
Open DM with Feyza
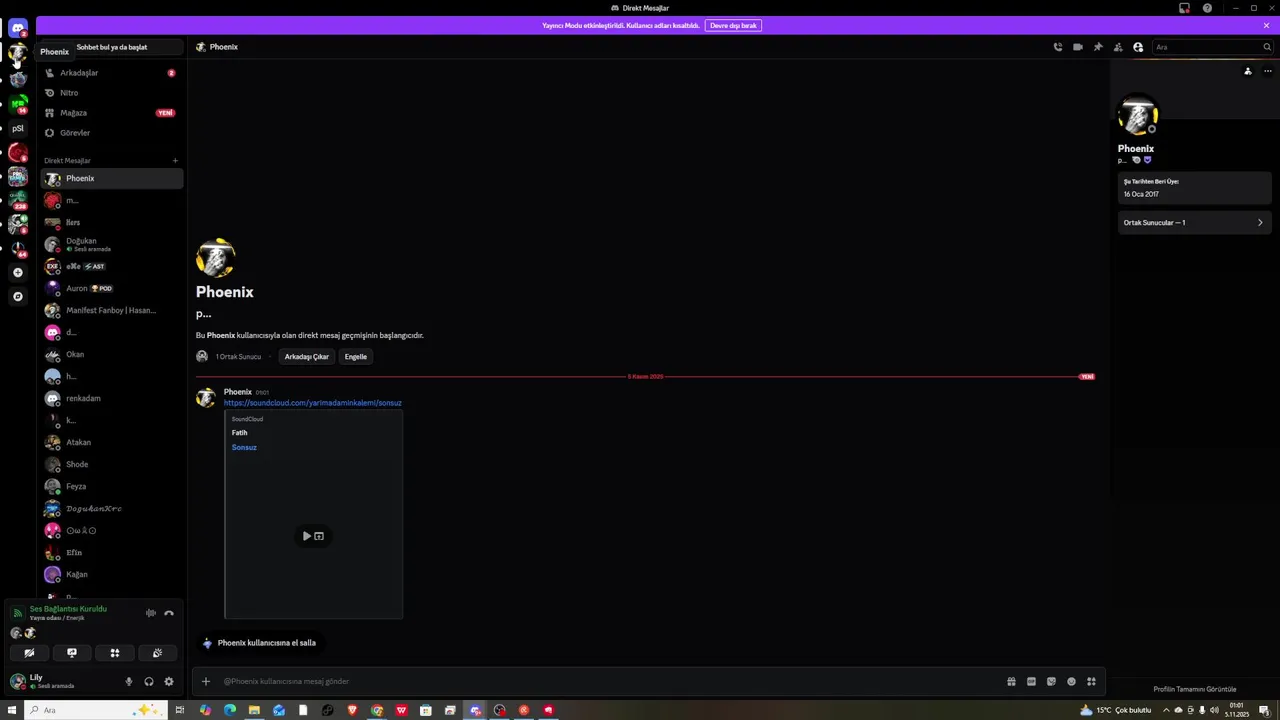click(x=111, y=486)
